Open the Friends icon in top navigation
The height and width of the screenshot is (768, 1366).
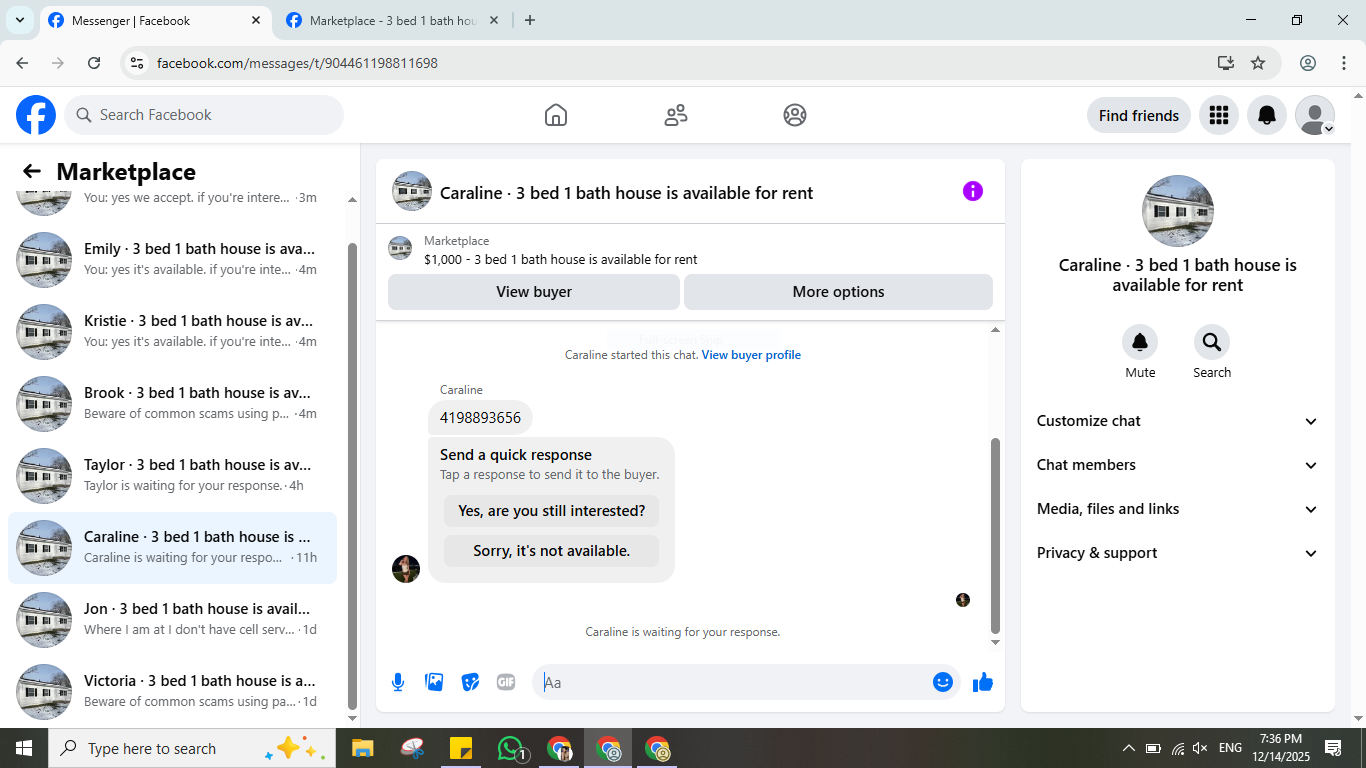(676, 115)
